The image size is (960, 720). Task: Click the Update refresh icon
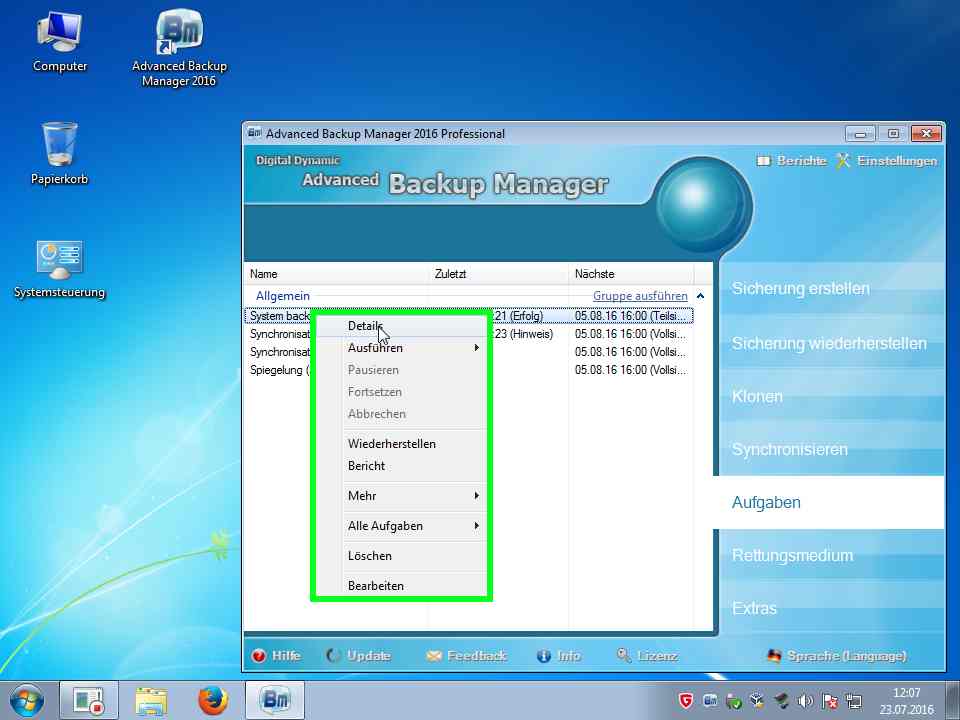pos(334,656)
